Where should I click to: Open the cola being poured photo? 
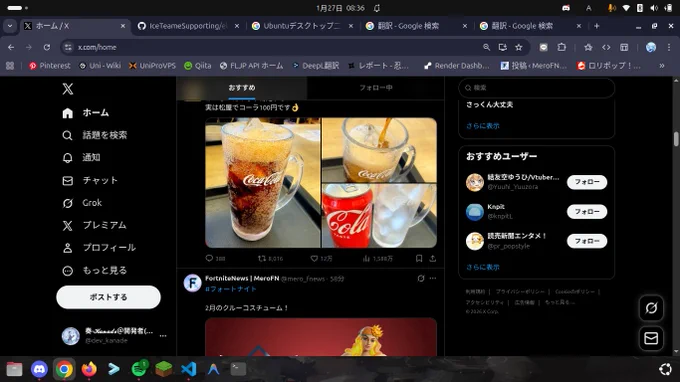(379, 150)
